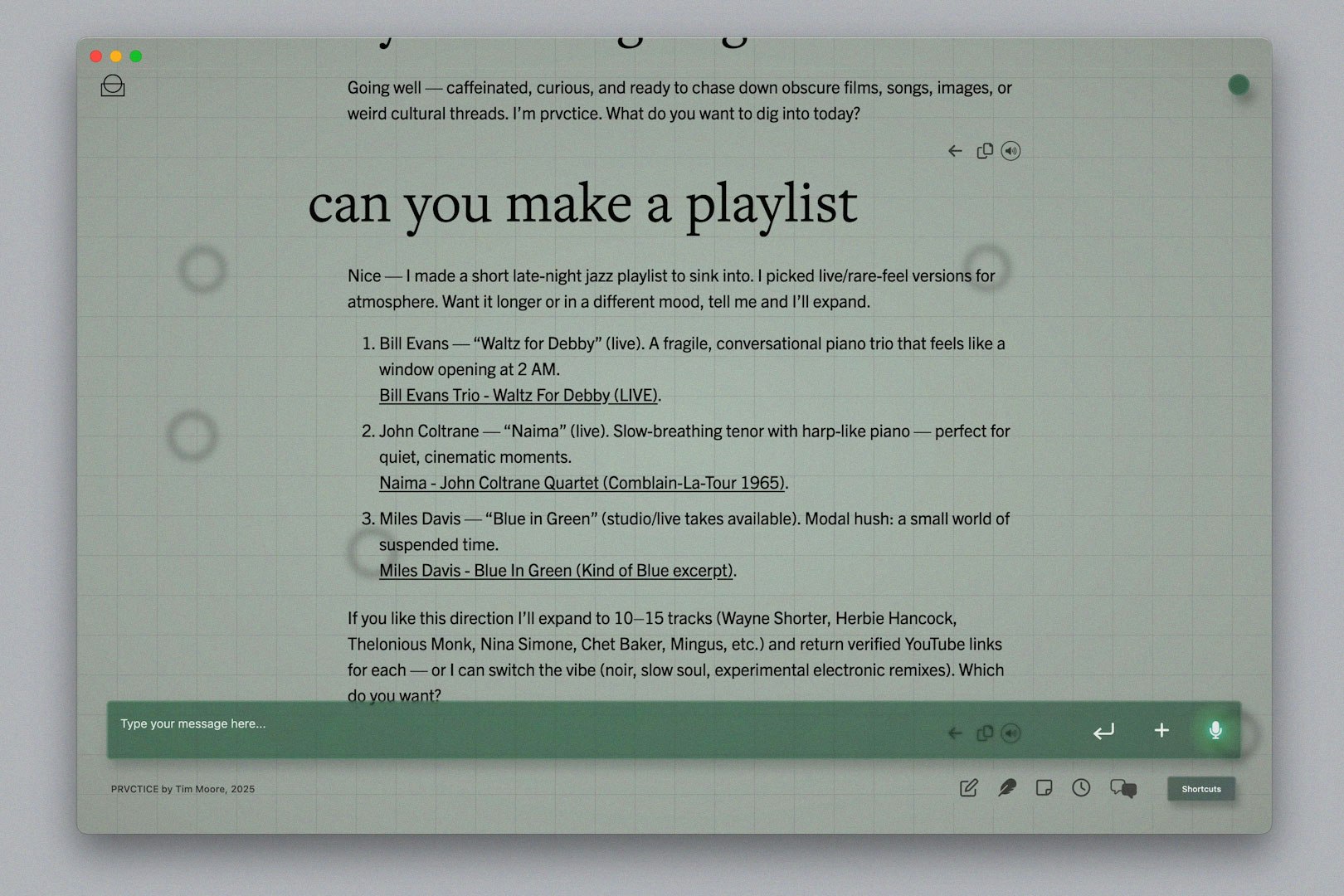
Task: Click the green status dot at top right
Action: pos(1239,85)
